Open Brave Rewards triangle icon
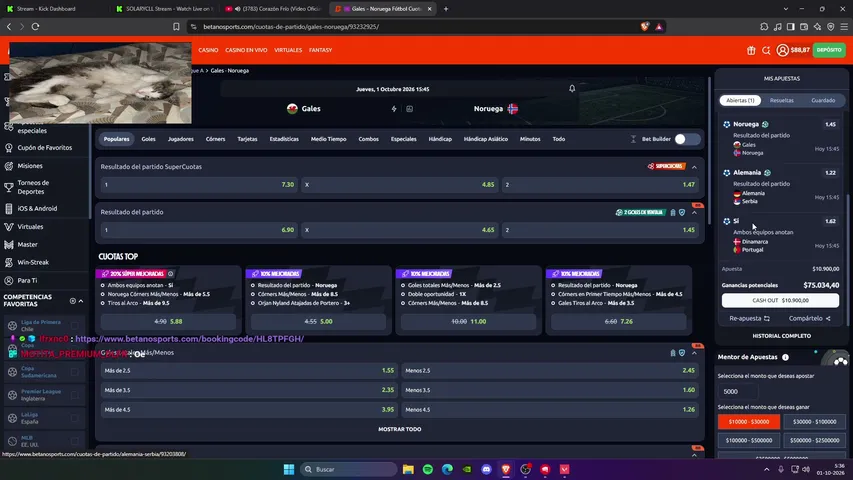Image resolution: width=853 pixels, height=480 pixels. click(x=659, y=26)
